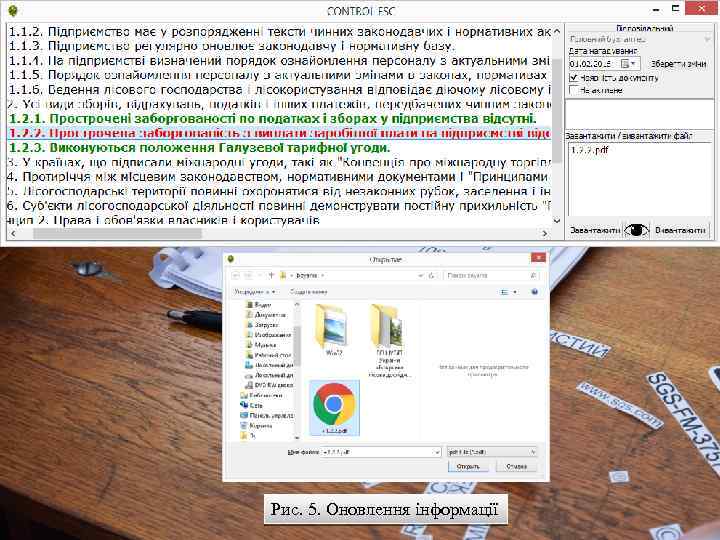This screenshot has width=720, height=540.
Task: Select red criterion 1.2.2 row
Action: [x=279, y=133]
